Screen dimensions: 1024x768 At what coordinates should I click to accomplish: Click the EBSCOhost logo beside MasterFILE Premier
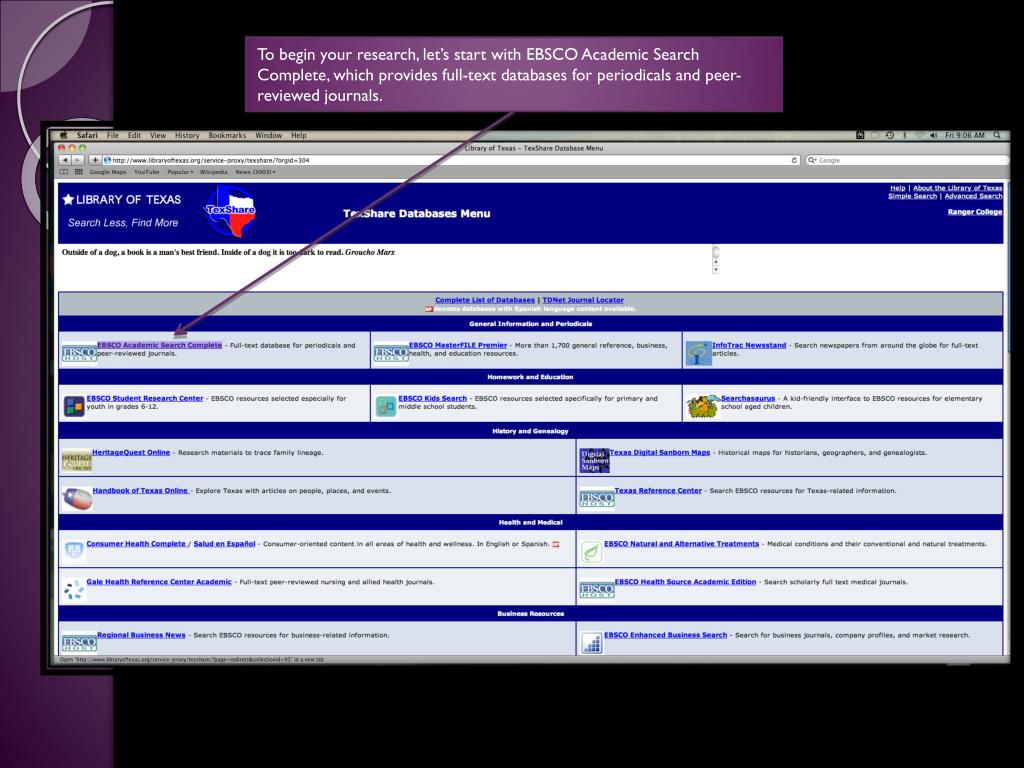[391, 354]
